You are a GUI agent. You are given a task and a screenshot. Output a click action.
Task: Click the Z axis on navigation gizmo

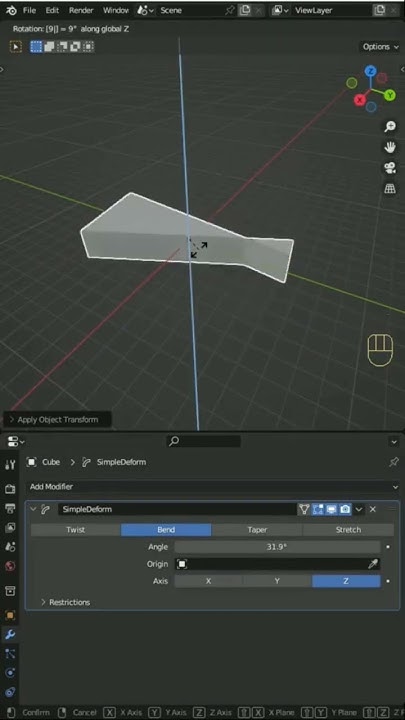371,71
